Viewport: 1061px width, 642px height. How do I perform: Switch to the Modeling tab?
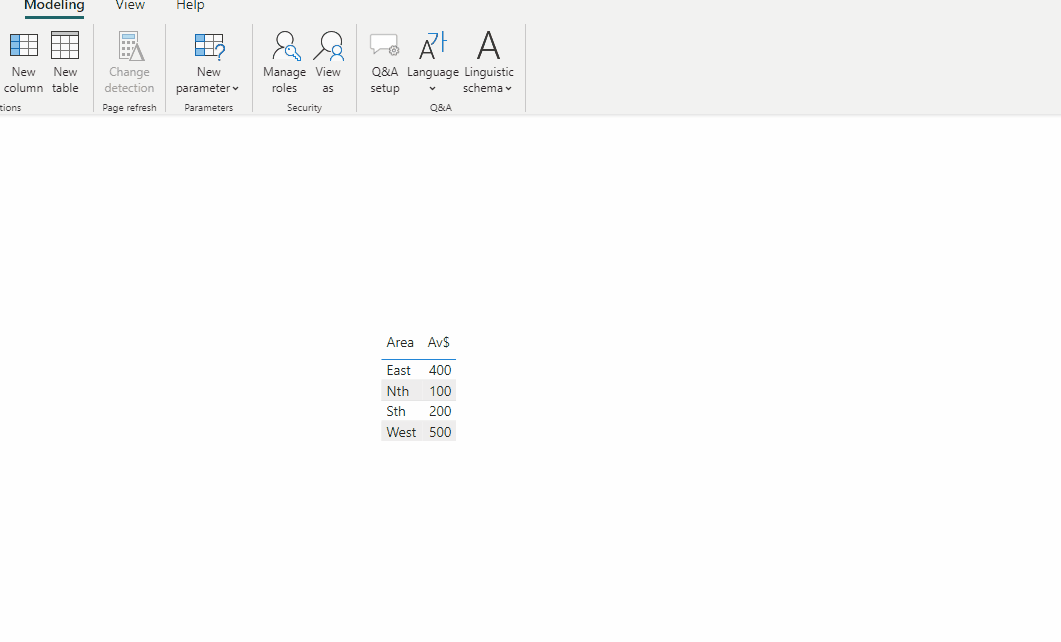(54, 6)
